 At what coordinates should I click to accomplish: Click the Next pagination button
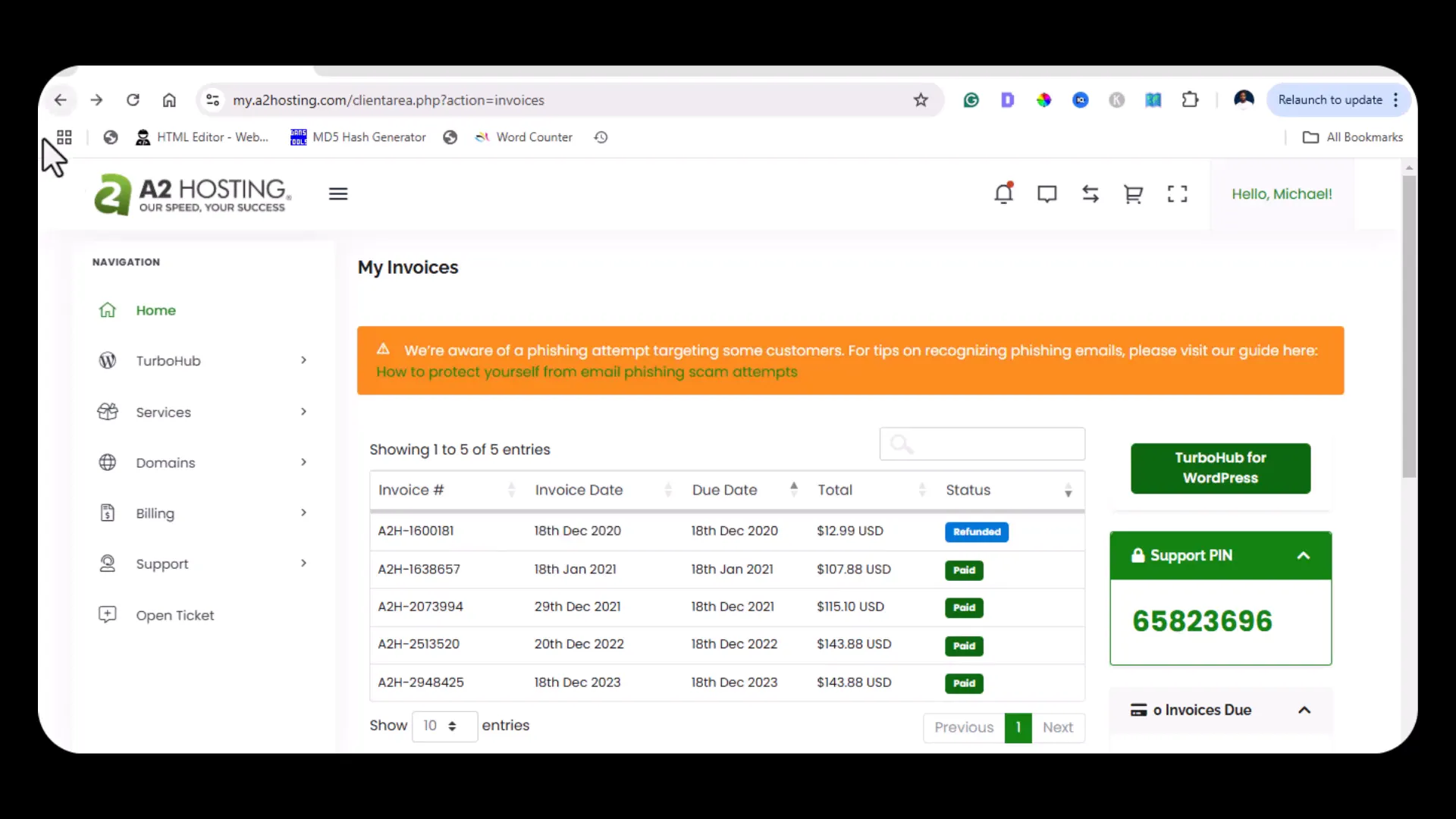click(1058, 727)
